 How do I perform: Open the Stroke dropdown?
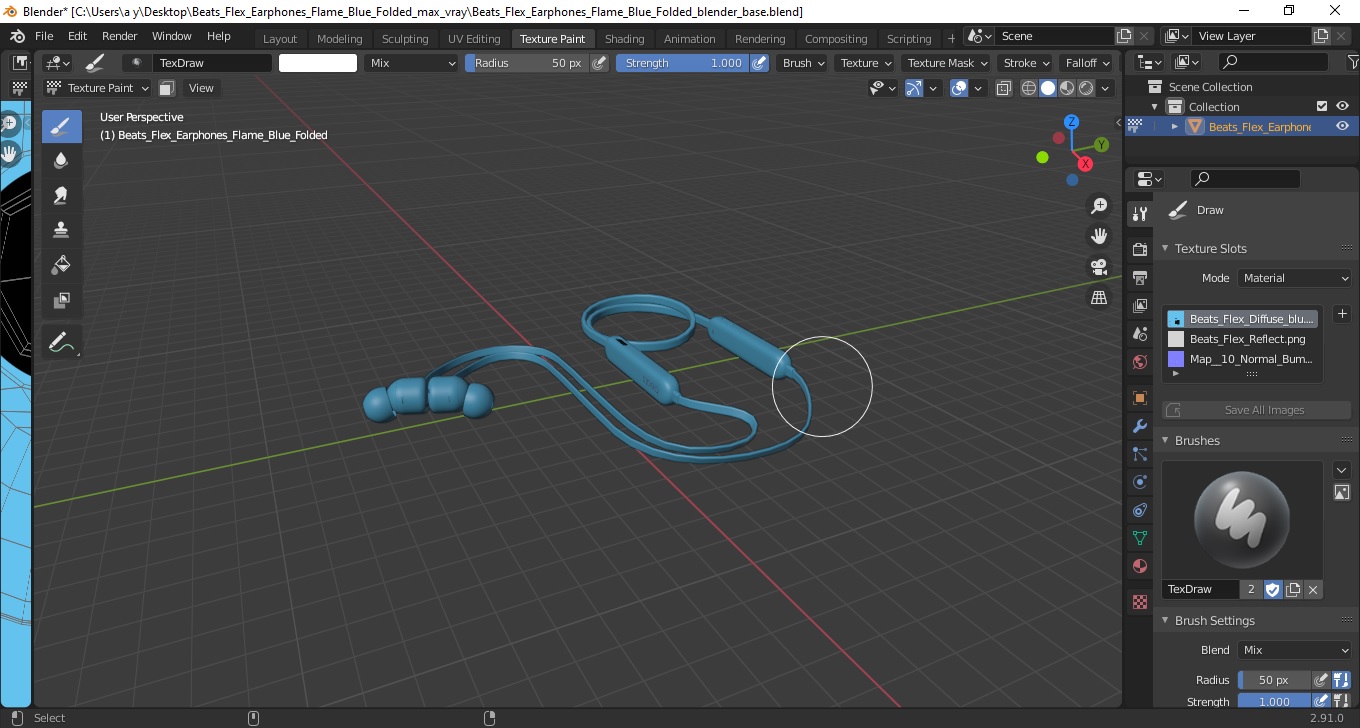(x=1026, y=63)
